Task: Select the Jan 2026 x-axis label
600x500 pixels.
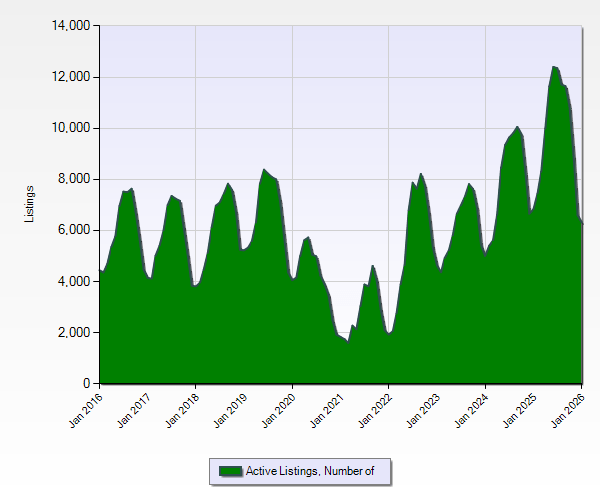Action: 567,410
